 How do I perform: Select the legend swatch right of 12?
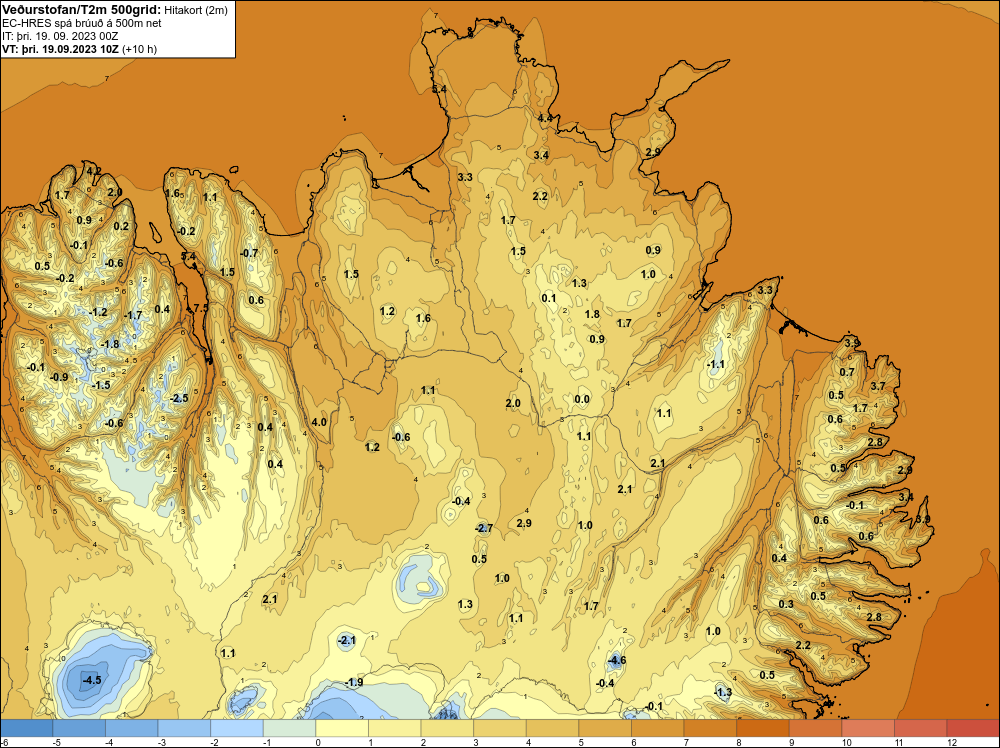(973, 728)
